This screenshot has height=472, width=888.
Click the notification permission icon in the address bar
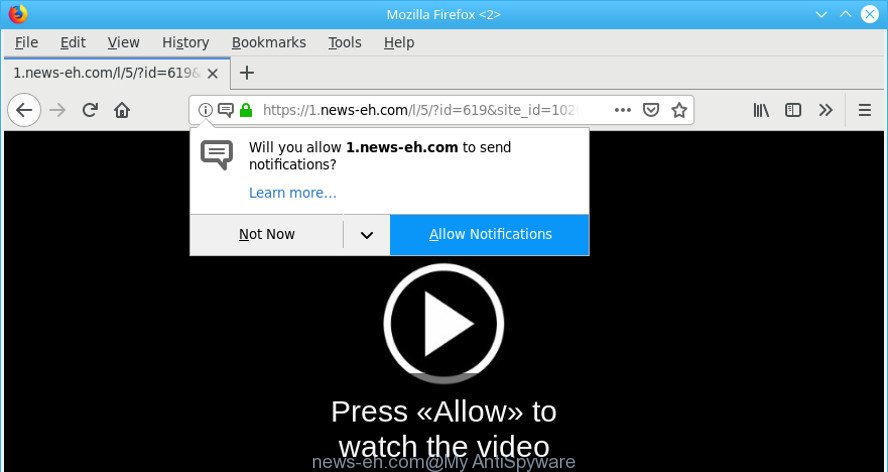pyautogui.click(x=225, y=110)
